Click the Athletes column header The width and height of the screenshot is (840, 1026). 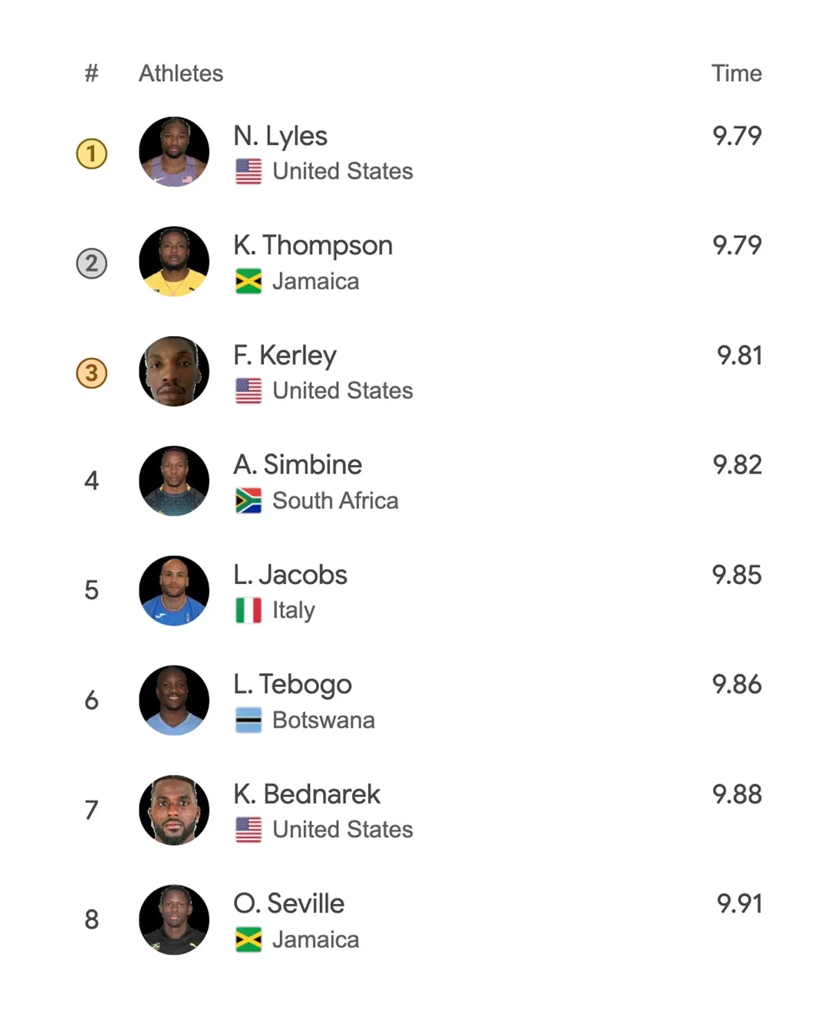(x=181, y=73)
